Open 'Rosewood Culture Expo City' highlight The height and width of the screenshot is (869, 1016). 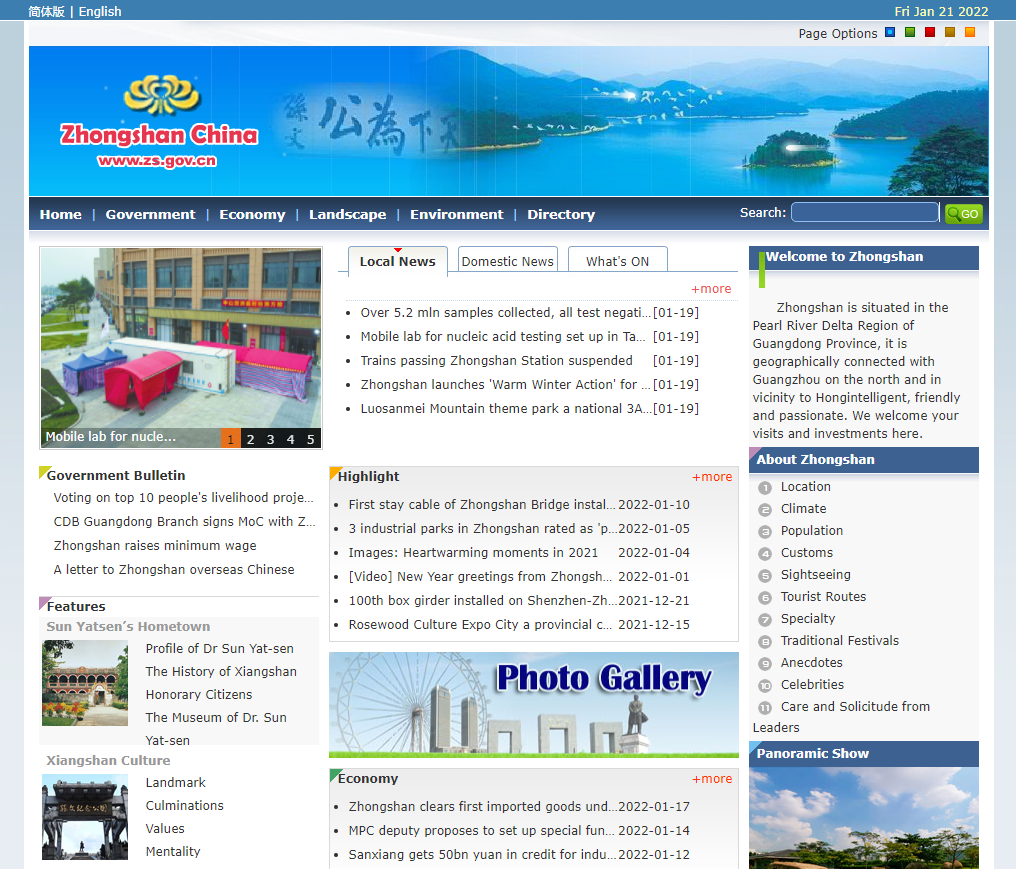pos(480,625)
